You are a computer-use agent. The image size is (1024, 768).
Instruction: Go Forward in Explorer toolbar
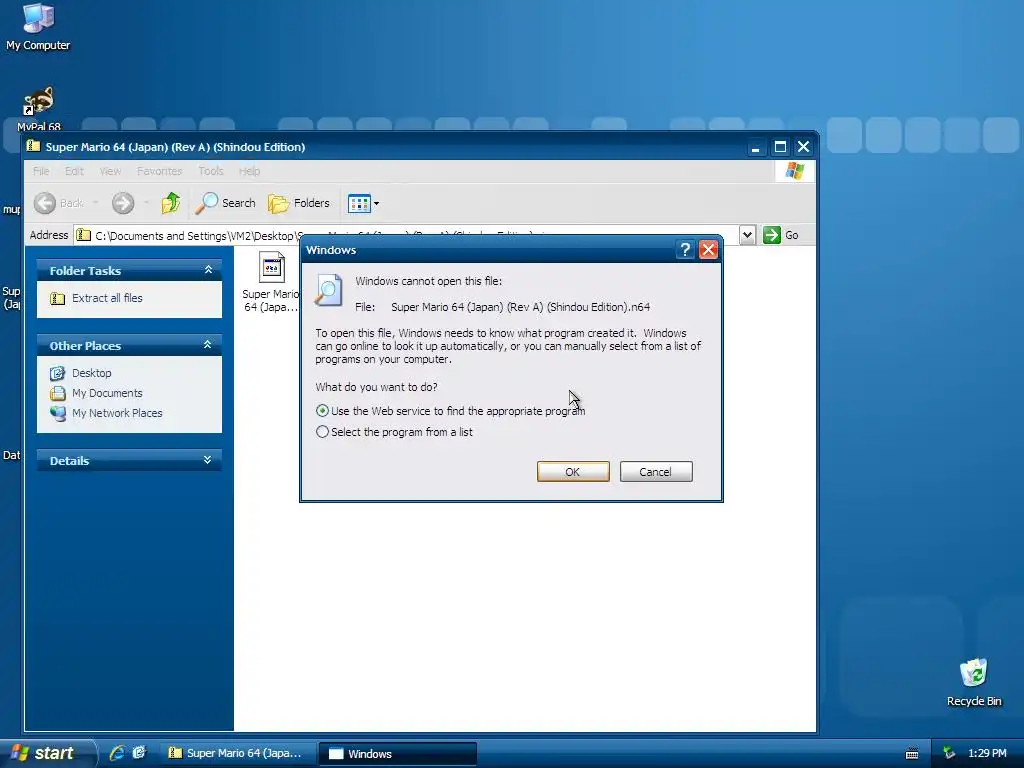click(123, 203)
